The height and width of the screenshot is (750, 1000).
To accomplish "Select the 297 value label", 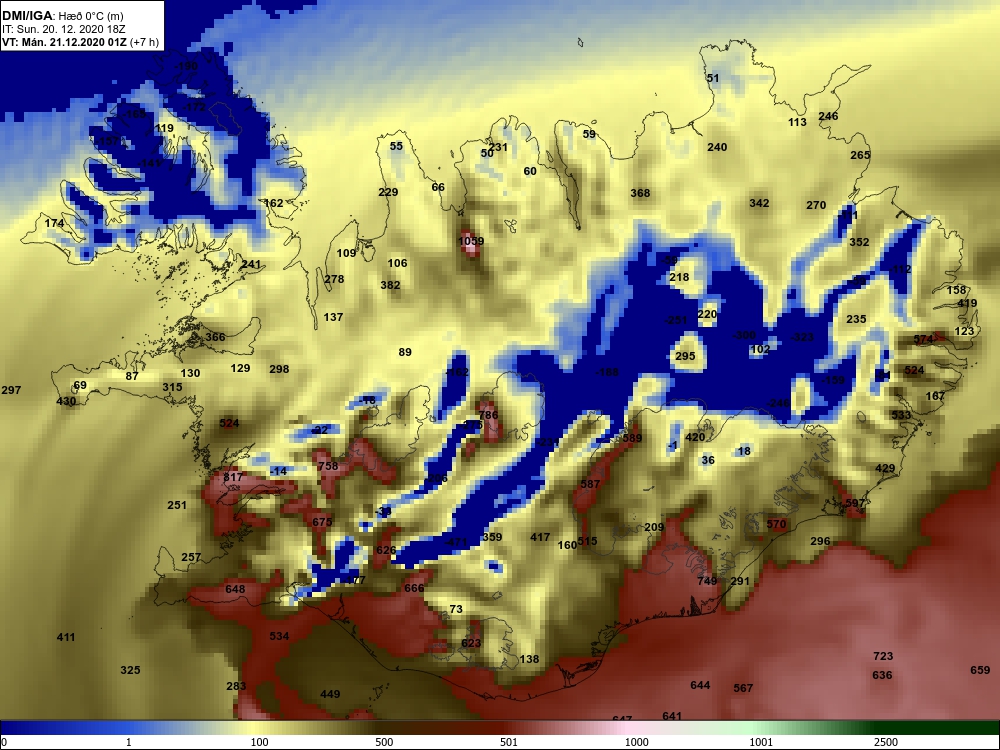I will click(11, 390).
